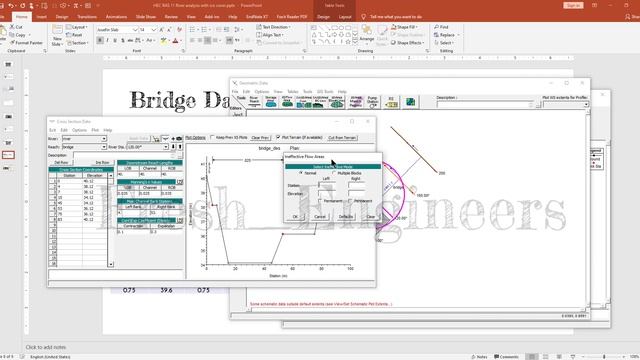Click camera icon in Cross Section Data toolbar
Viewport: 640px width, 360px height.
pos(179,139)
